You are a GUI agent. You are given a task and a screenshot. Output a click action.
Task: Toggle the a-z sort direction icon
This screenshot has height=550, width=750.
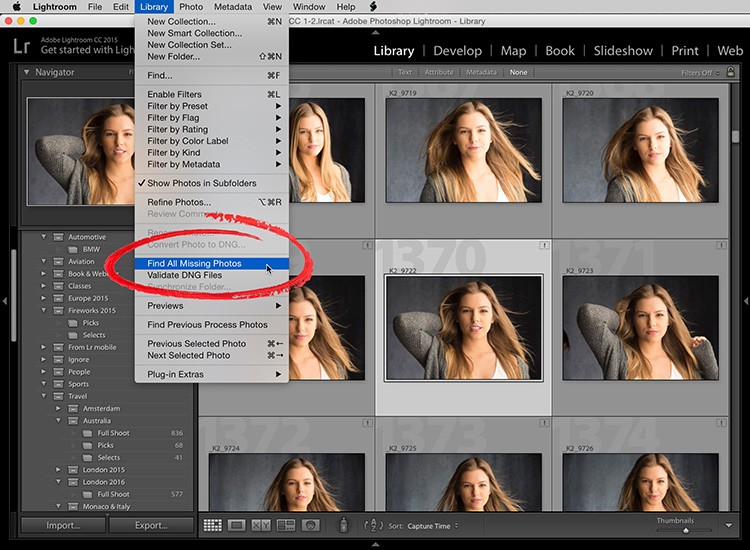click(374, 525)
